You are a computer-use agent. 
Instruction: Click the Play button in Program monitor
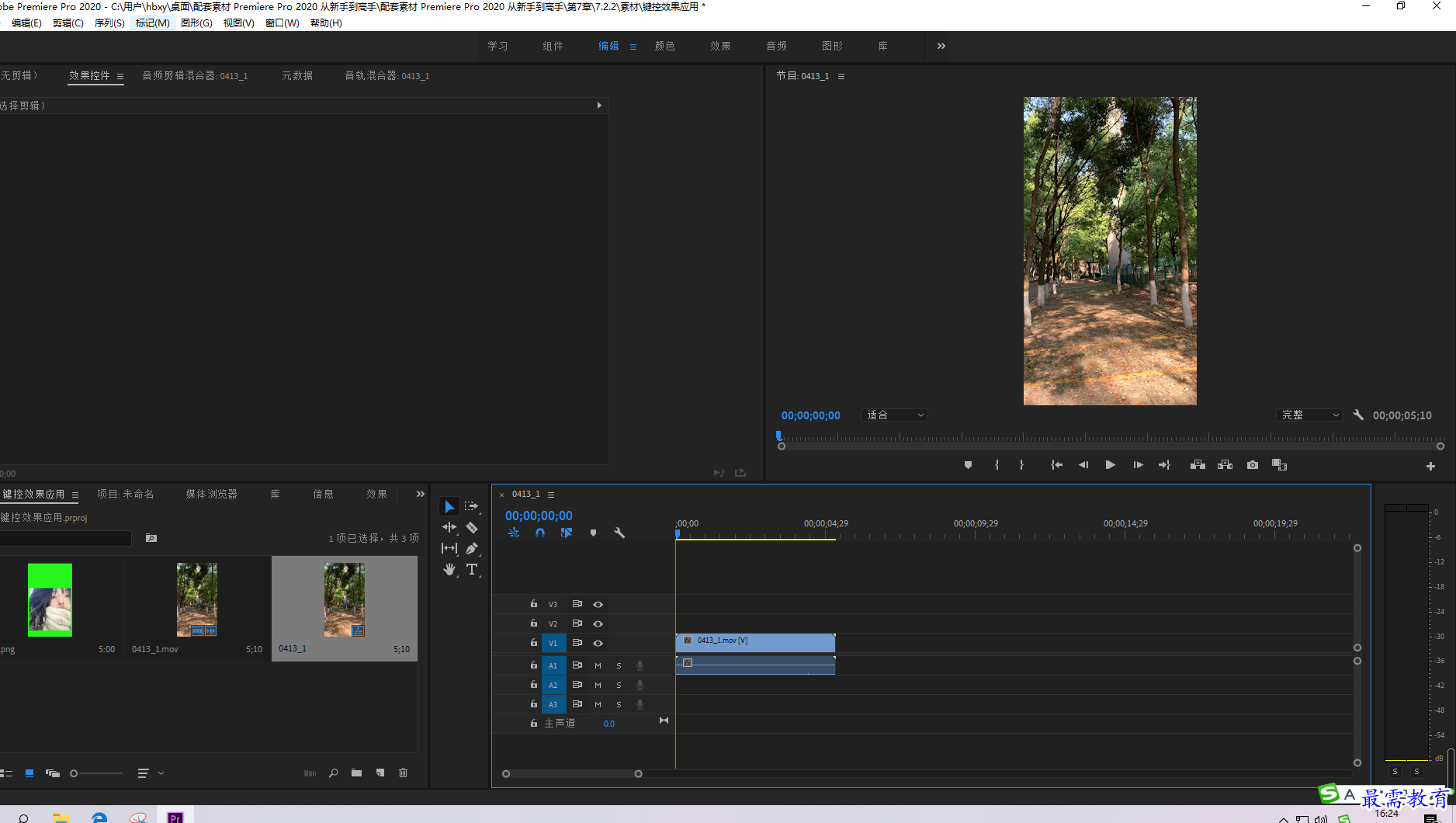(x=1111, y=465)
